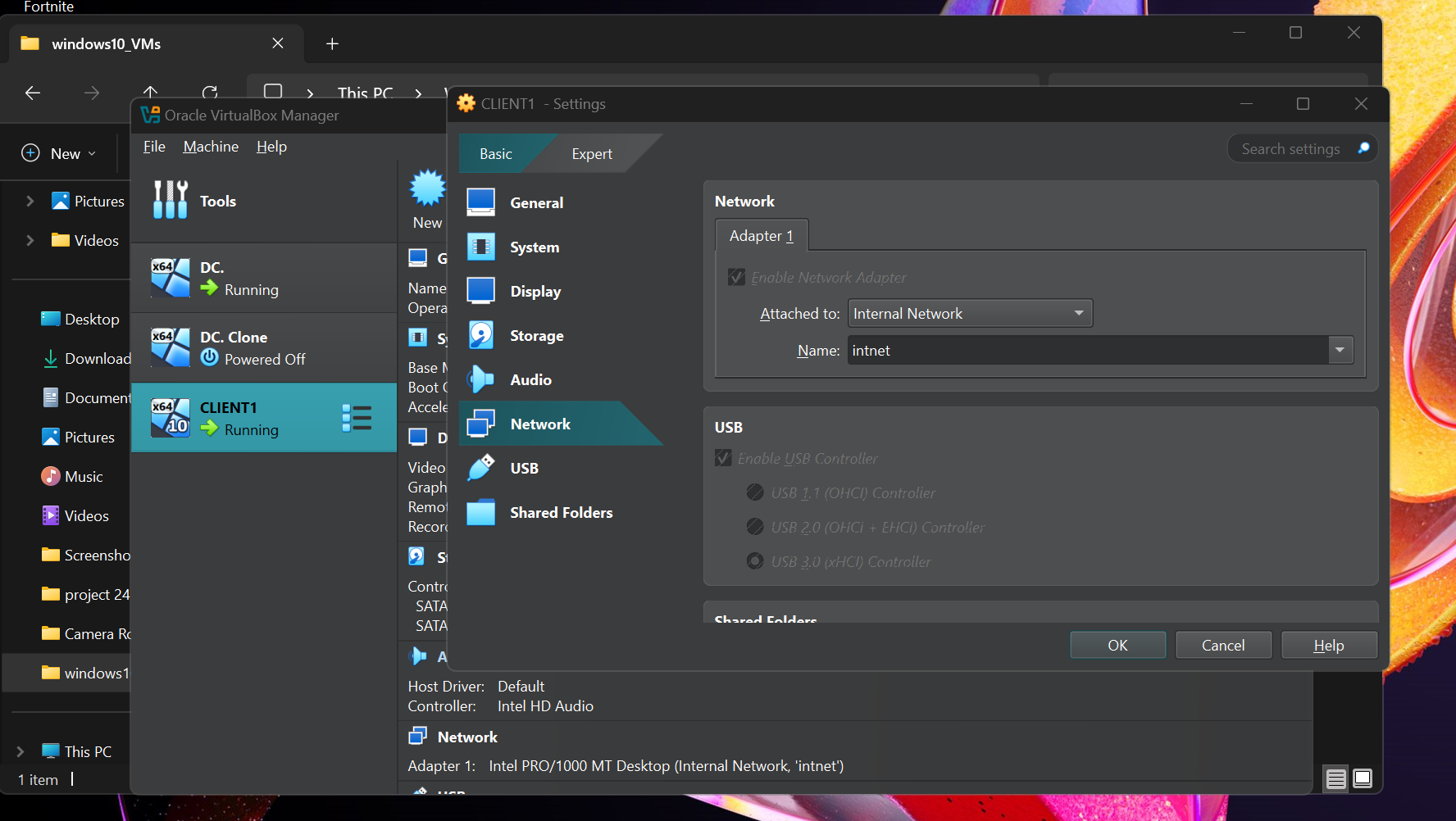
Task: Open the Display settings icon
Action: (x=481, y=291)
